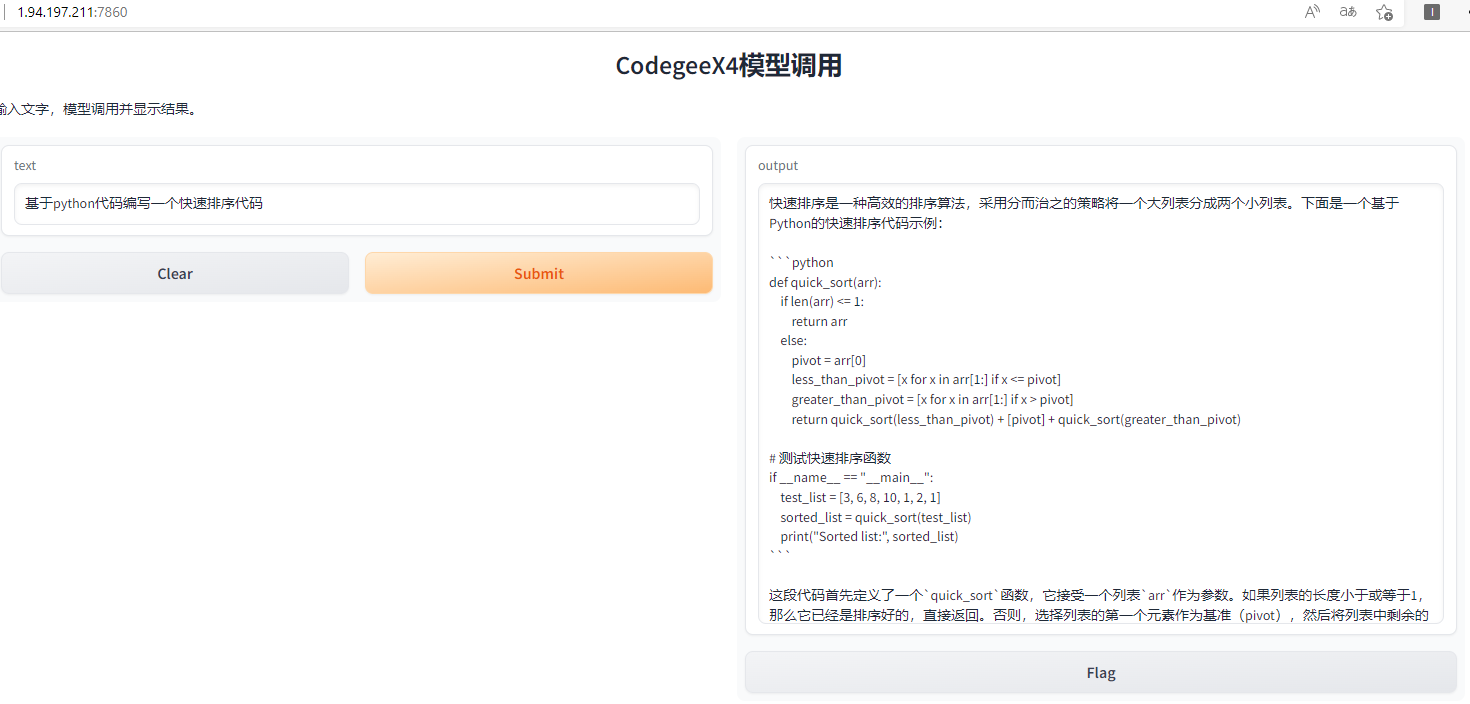Click the line 'def quick_sort(arr):'

[x=825, y=282]
